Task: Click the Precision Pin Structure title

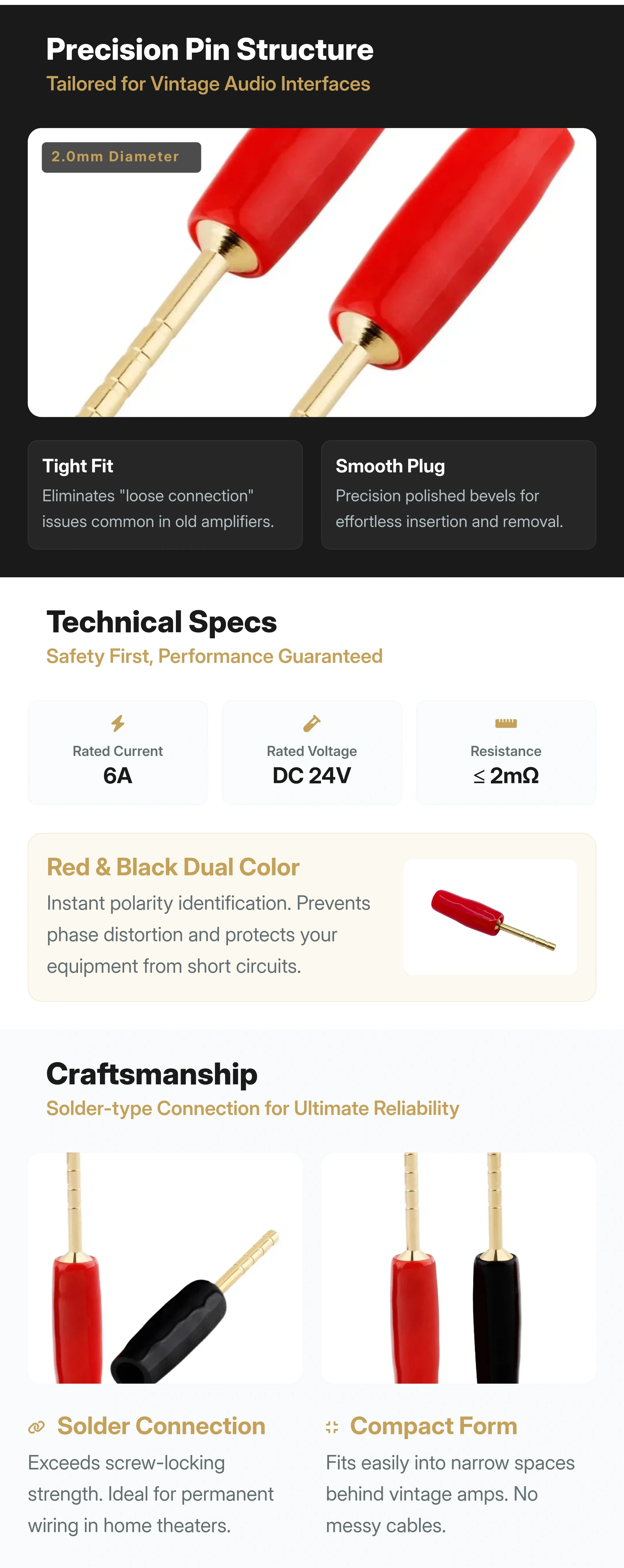Action: click(210, 49)
